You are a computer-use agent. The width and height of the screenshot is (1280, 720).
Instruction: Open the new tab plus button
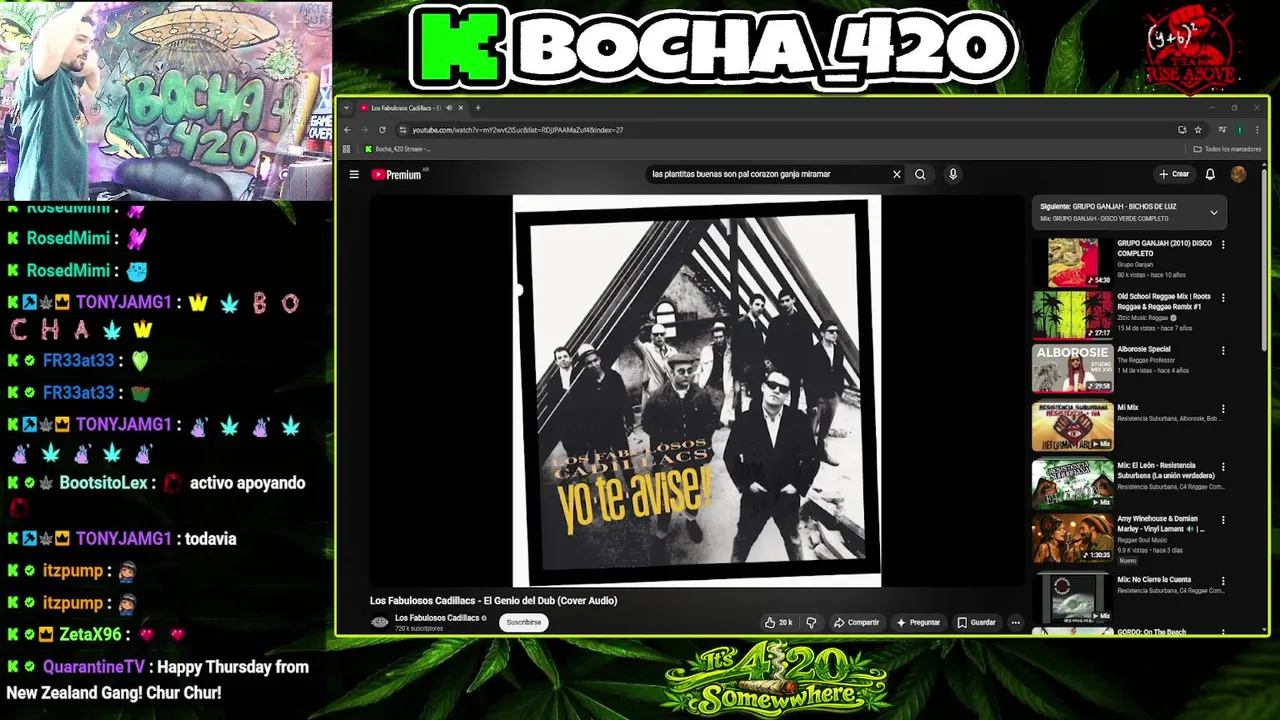(x=478, y=108)
